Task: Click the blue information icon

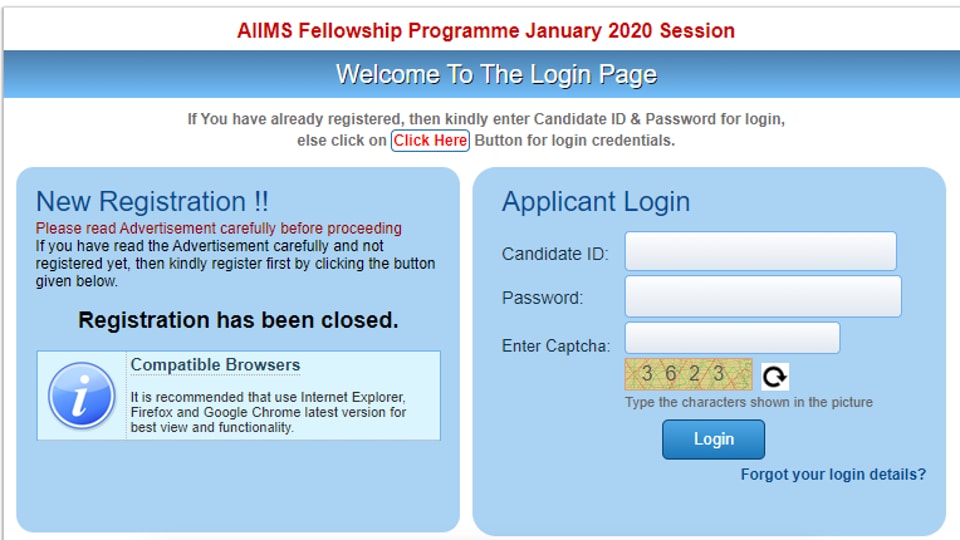Action: (81, 395)
